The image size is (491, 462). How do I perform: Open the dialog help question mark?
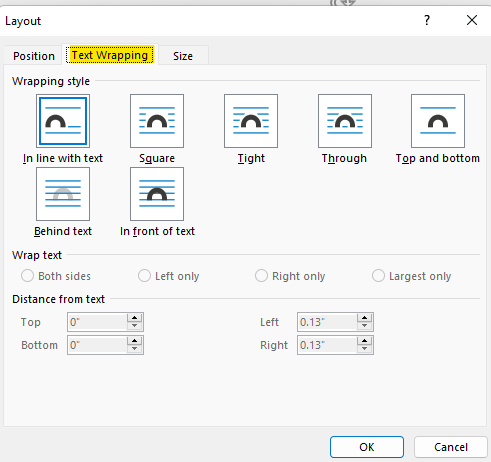point(427,20)
